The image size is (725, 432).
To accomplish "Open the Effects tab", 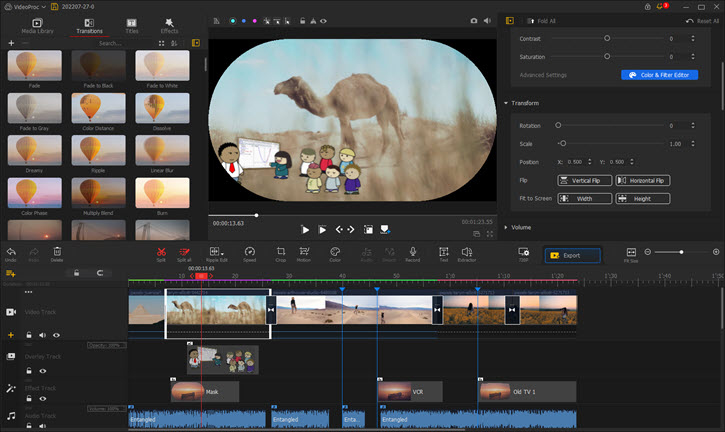I will (169, 25).
